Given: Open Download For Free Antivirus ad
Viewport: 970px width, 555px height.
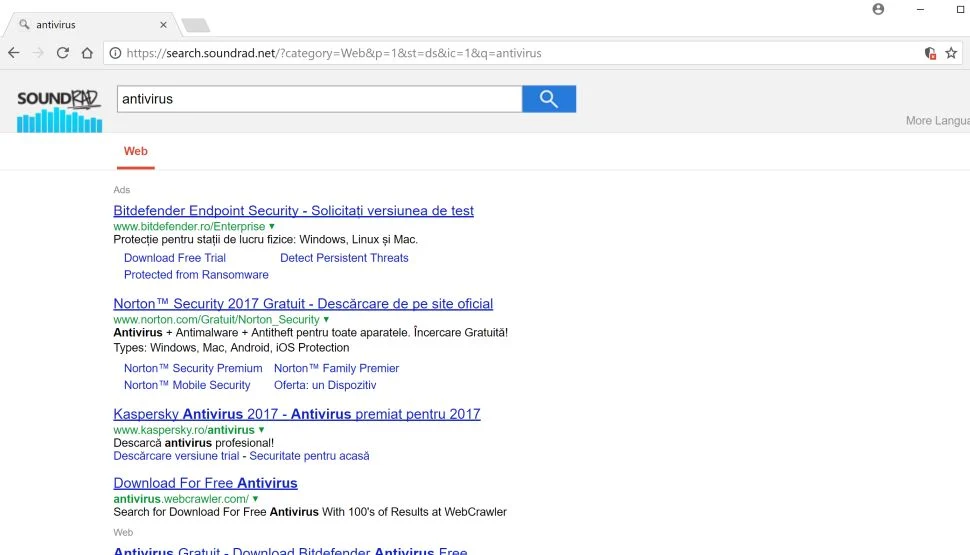Looking at the screenshot, I should click(x=205, y=483).
